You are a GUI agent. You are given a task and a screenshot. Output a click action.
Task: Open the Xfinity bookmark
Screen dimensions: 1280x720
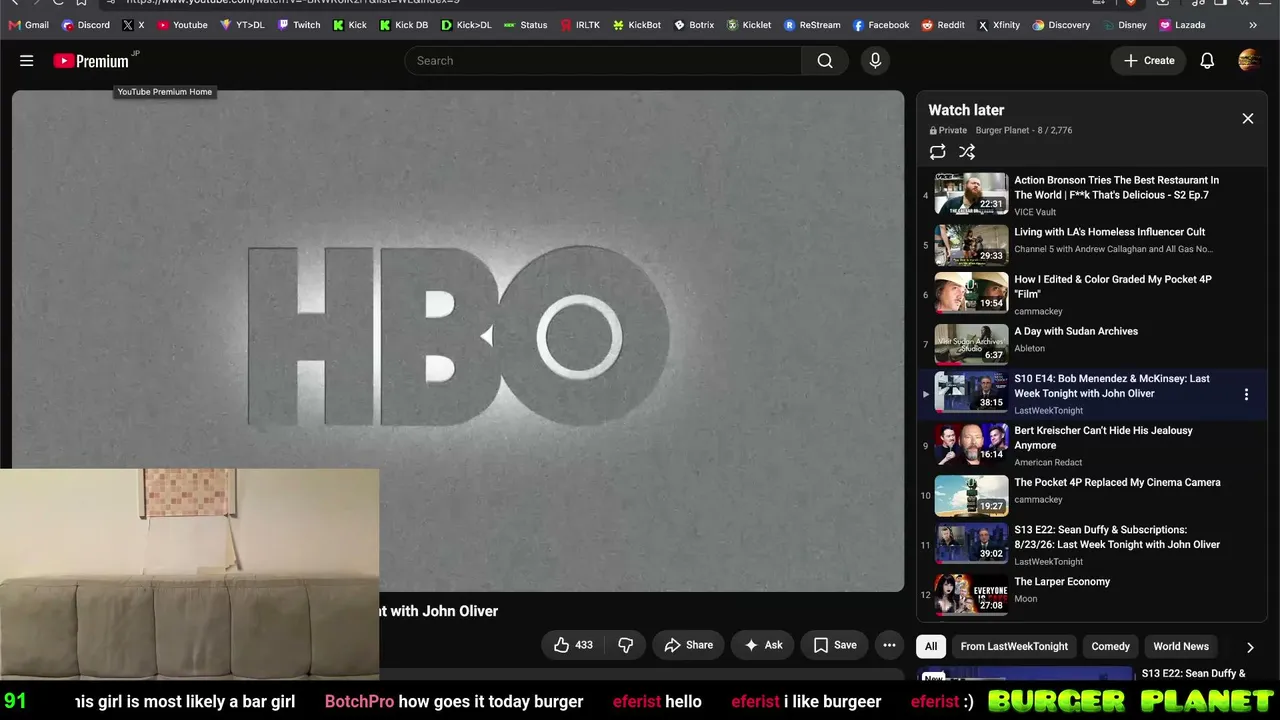(999, 25)
